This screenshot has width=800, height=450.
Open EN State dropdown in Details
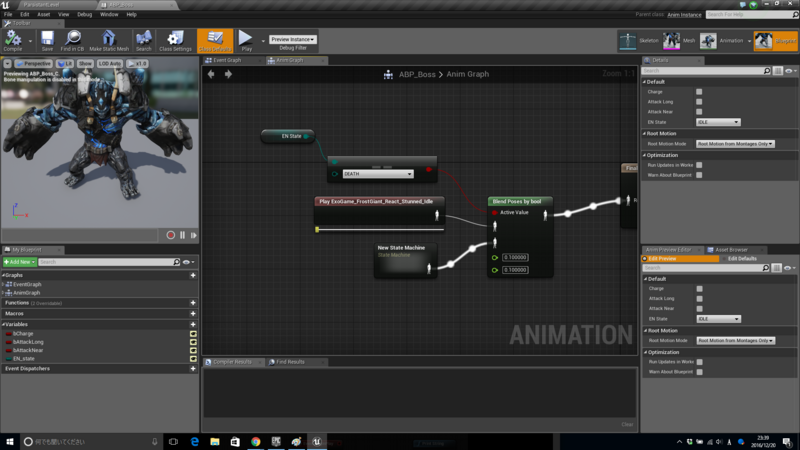(x=718, y=122)
